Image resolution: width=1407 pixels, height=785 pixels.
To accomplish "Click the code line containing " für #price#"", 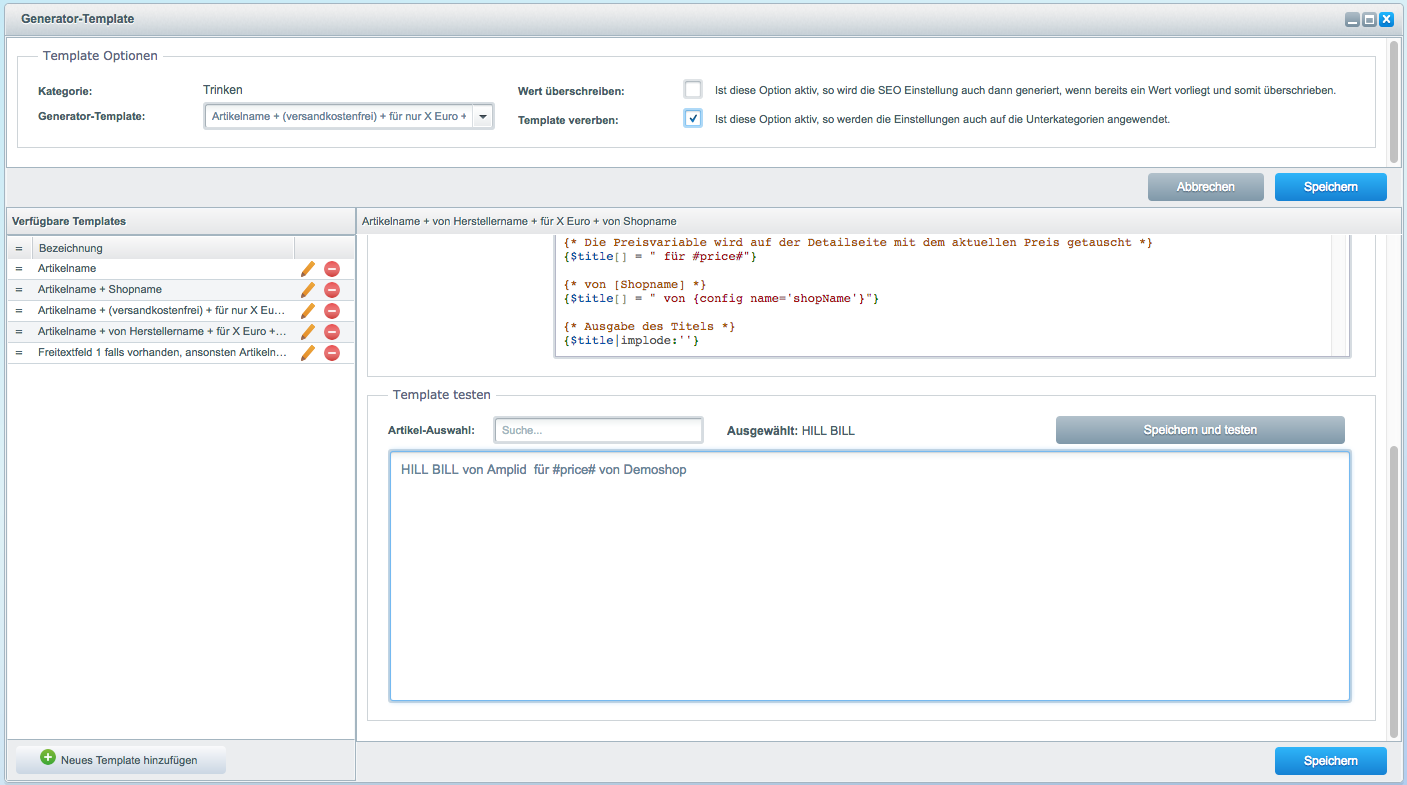I will click(660, 256).
